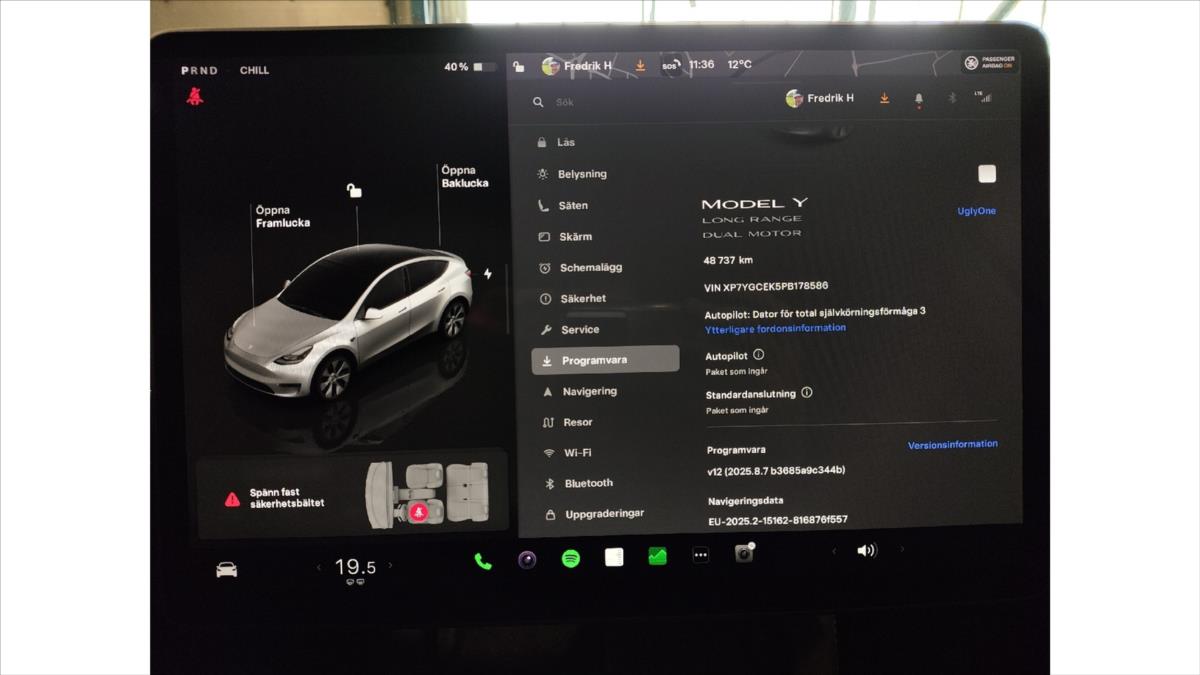The image size is (1200, 675).
Task: Tap the Spänn fast säkerhetsbältet warning card
Action: coord(352,495)
